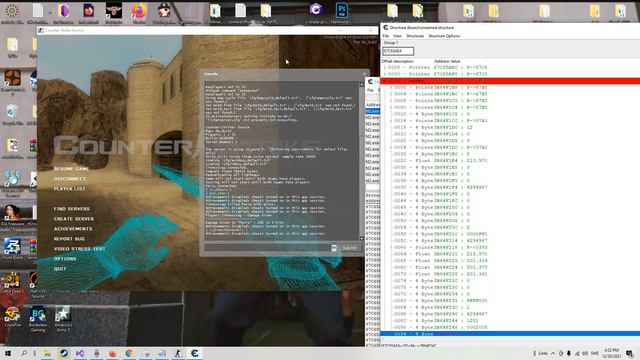Click Disconnect in the game menu
This screenshot has height=360, width=640.
coord(70,179)
